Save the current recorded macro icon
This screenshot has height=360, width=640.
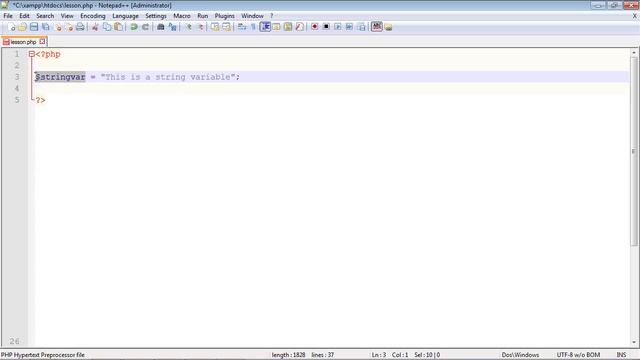(x=361, y=27)
